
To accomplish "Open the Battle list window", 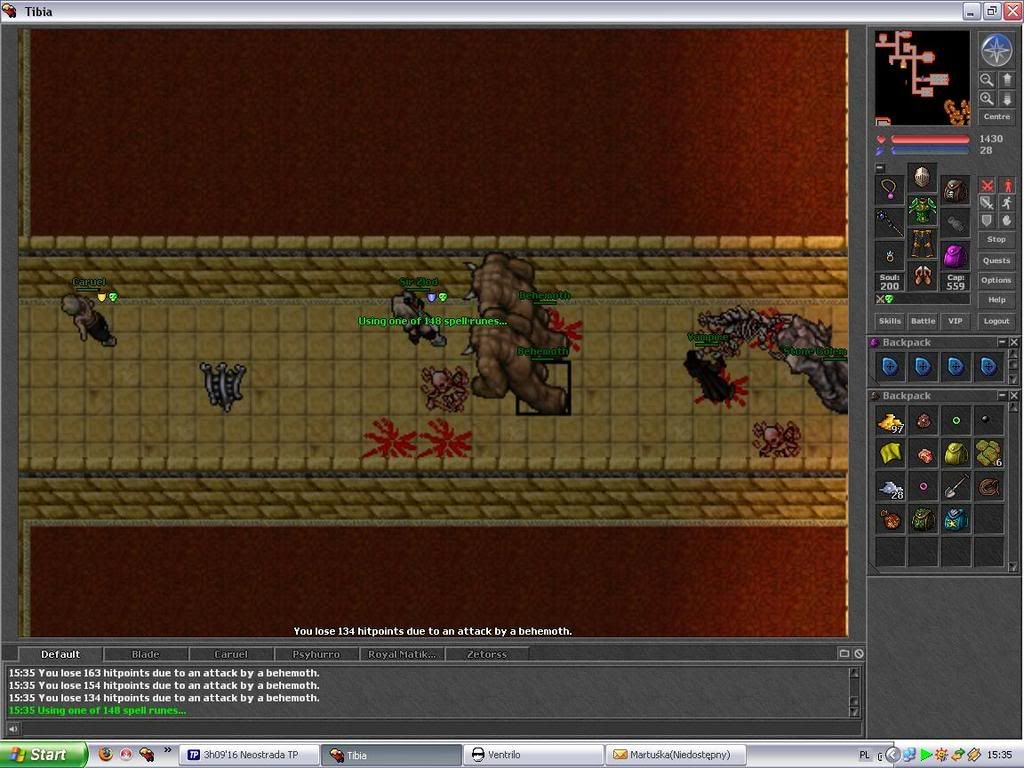I will (923, 321).
